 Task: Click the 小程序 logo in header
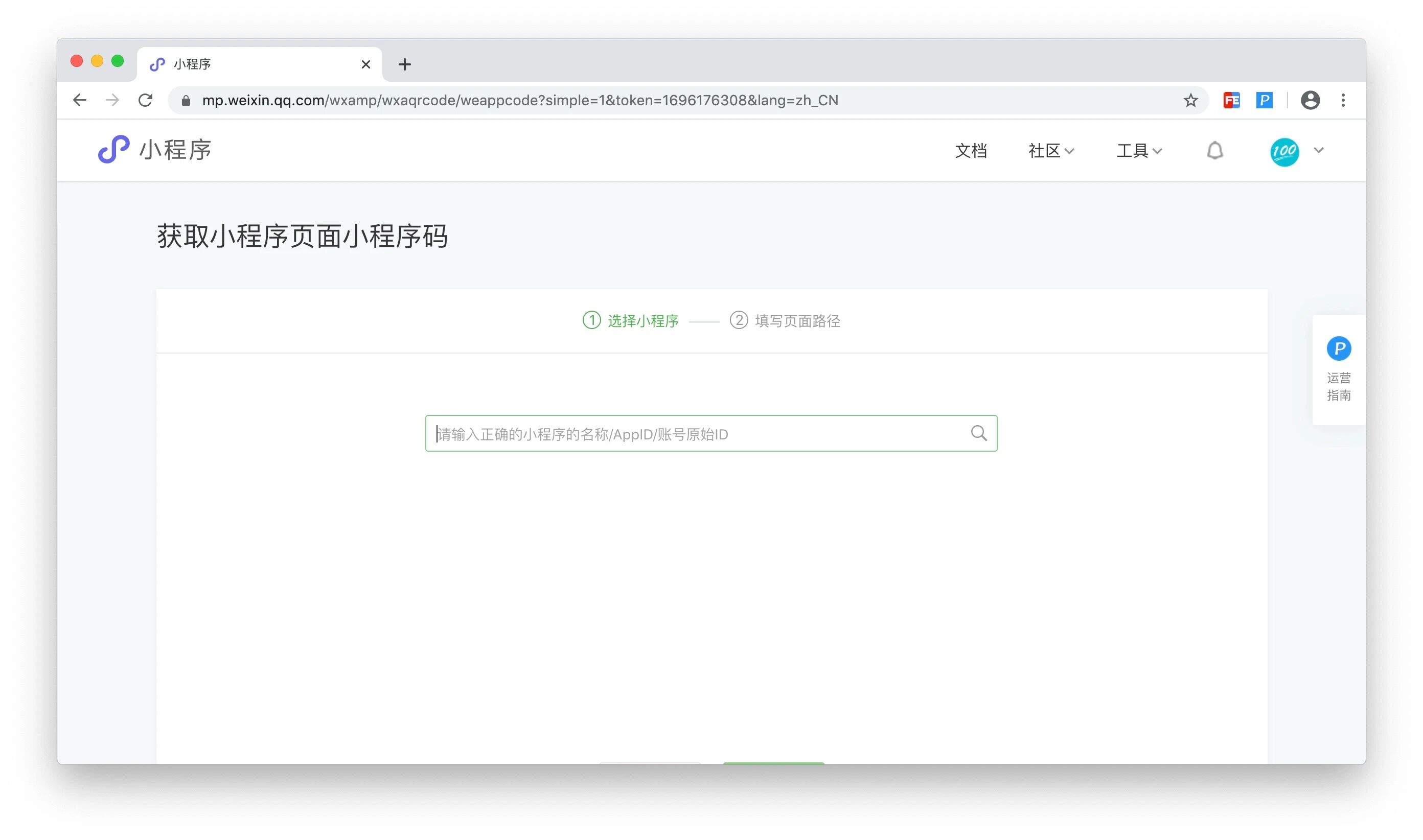click(x=154, y=150)
